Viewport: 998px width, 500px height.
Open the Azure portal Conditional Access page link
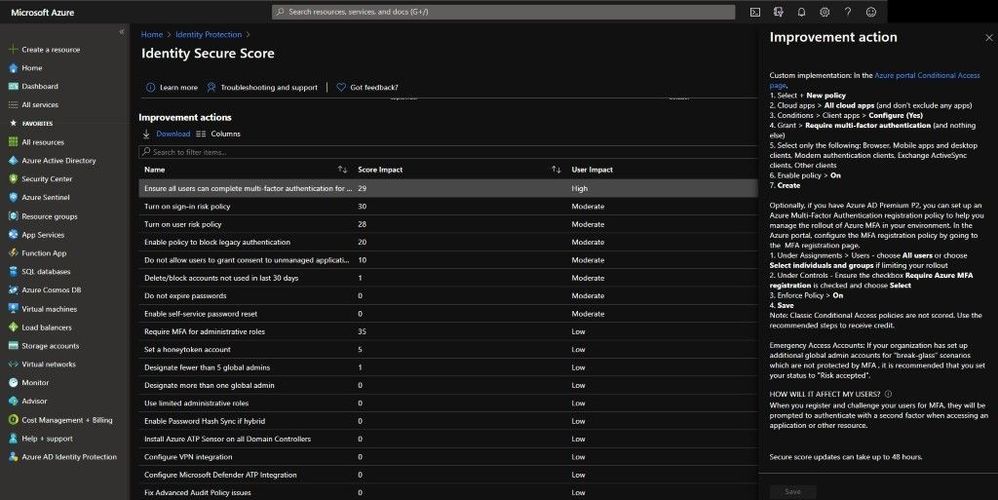[x=927, y=75]
